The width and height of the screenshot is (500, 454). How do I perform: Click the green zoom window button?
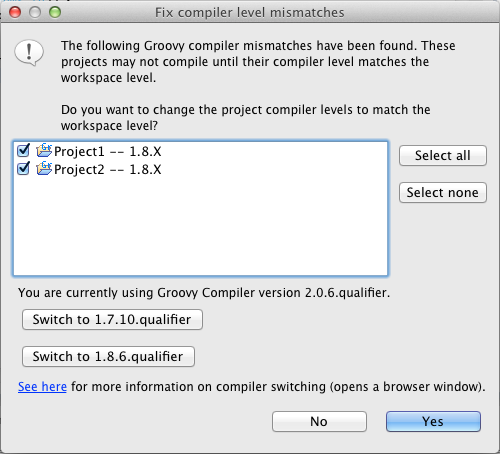pos(55,12)
